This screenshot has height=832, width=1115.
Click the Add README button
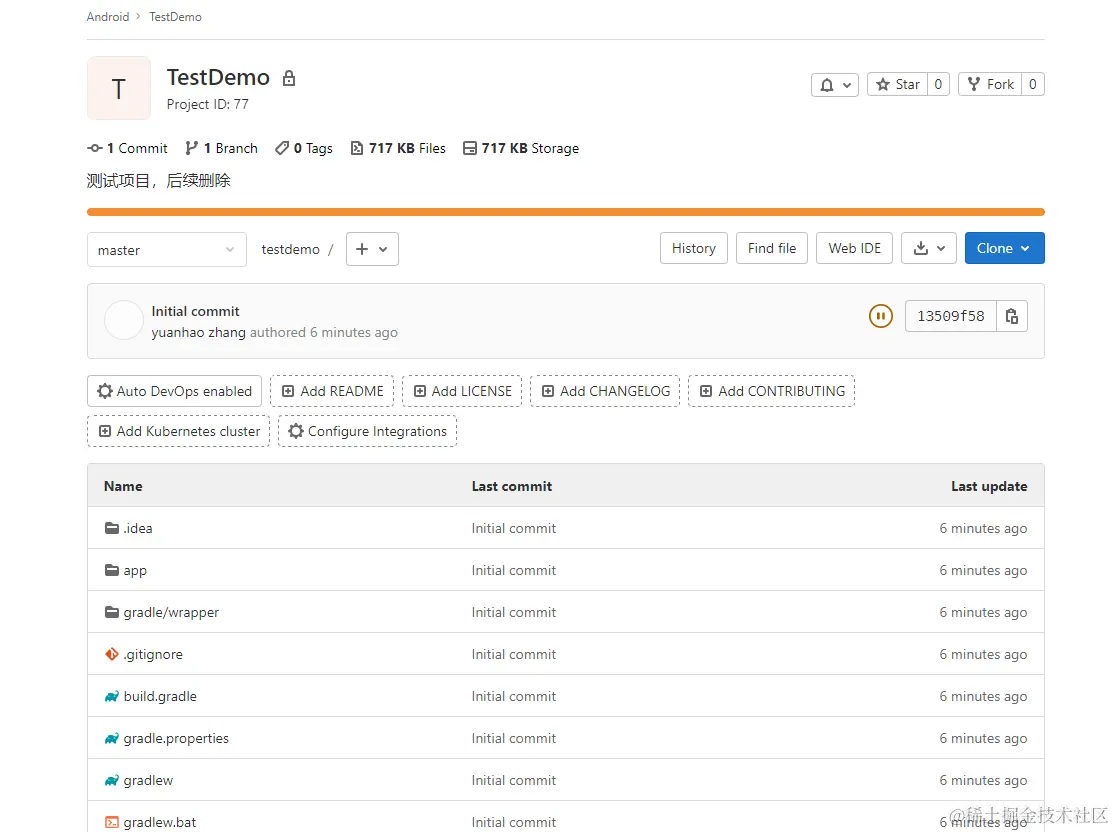coord(331,391)
